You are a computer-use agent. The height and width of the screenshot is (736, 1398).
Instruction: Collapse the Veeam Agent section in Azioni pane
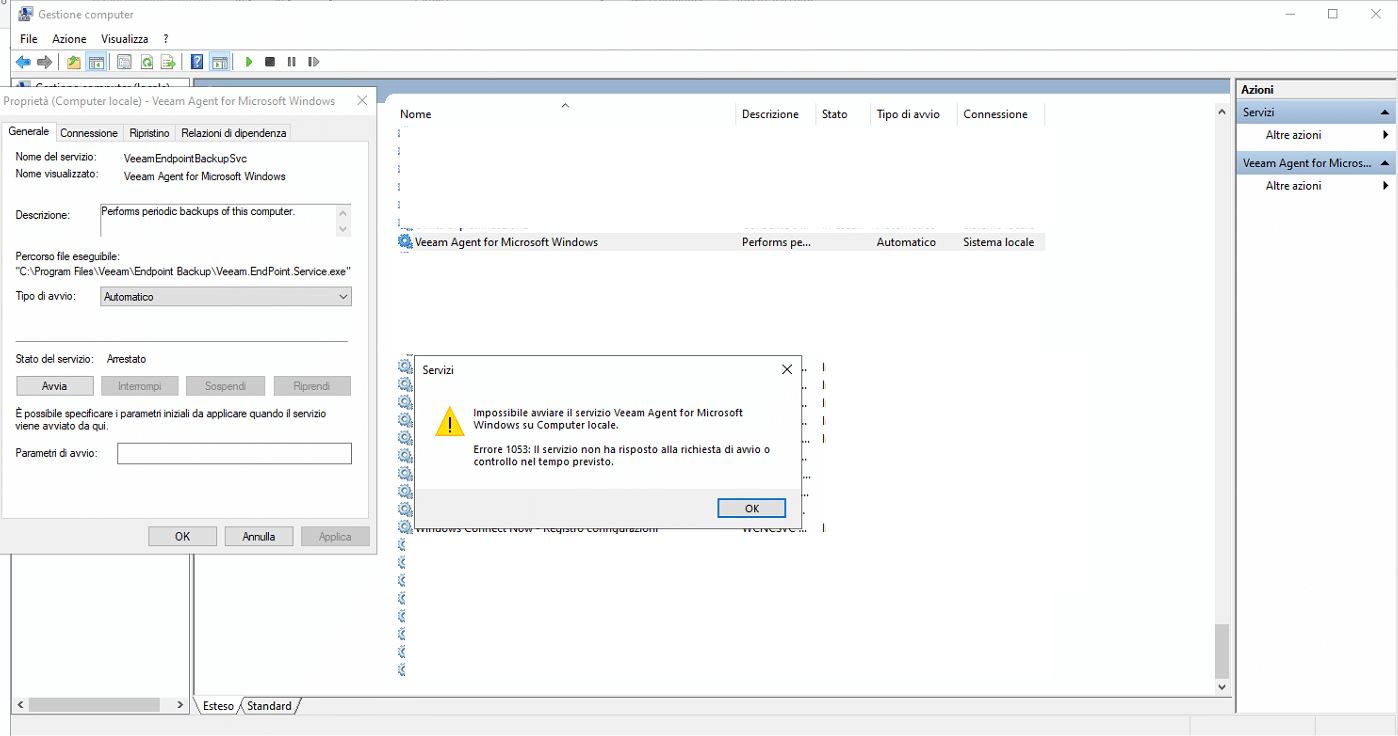[1385, 163]
